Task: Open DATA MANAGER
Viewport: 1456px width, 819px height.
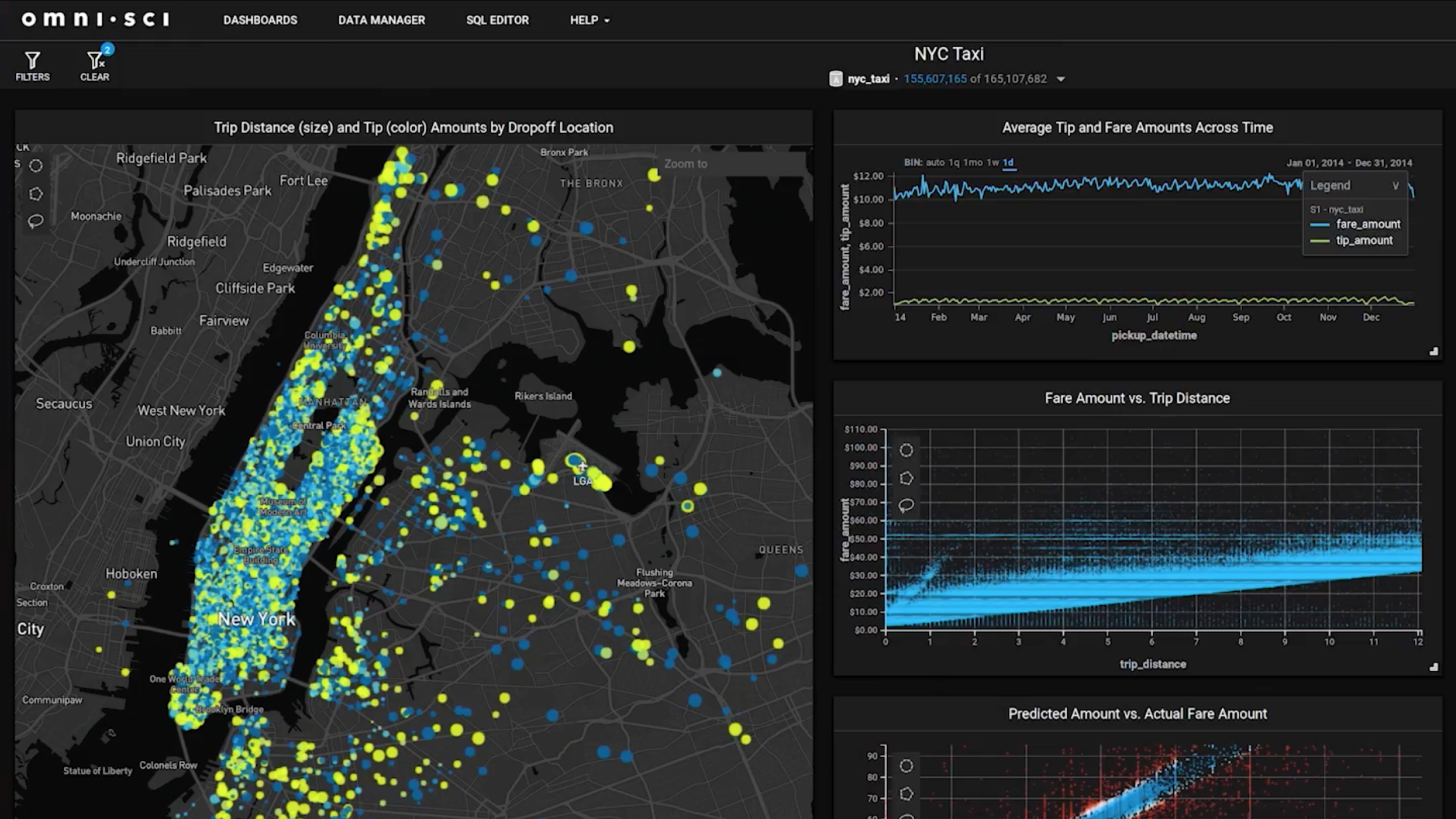Action: click(381, 20)
